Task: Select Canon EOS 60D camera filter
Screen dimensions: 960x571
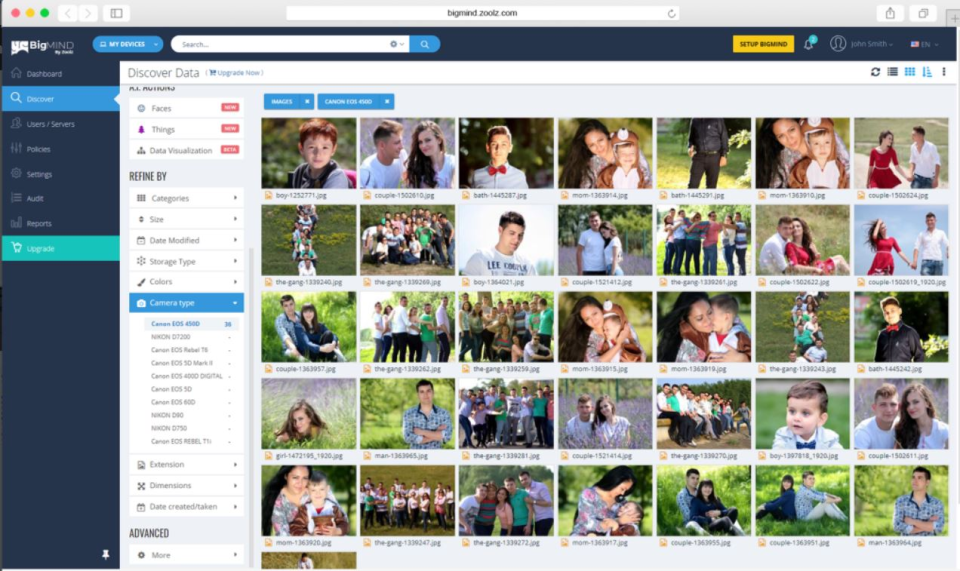Action: [190, 402]
